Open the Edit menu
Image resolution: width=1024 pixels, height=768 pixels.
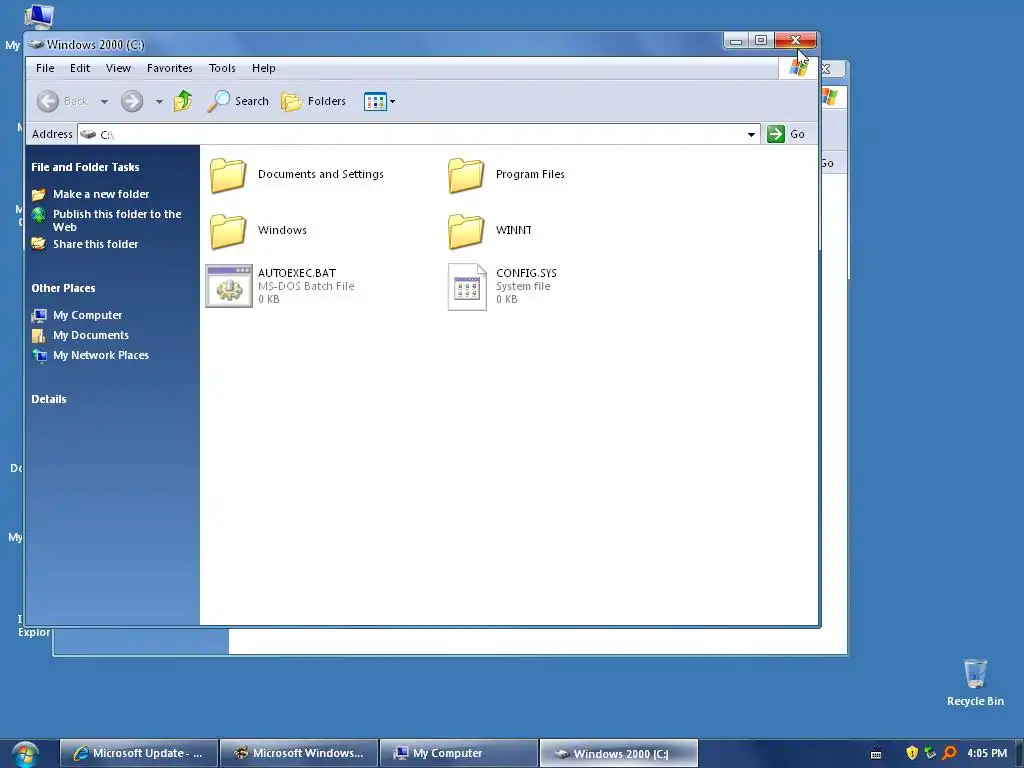pos(80,68)
